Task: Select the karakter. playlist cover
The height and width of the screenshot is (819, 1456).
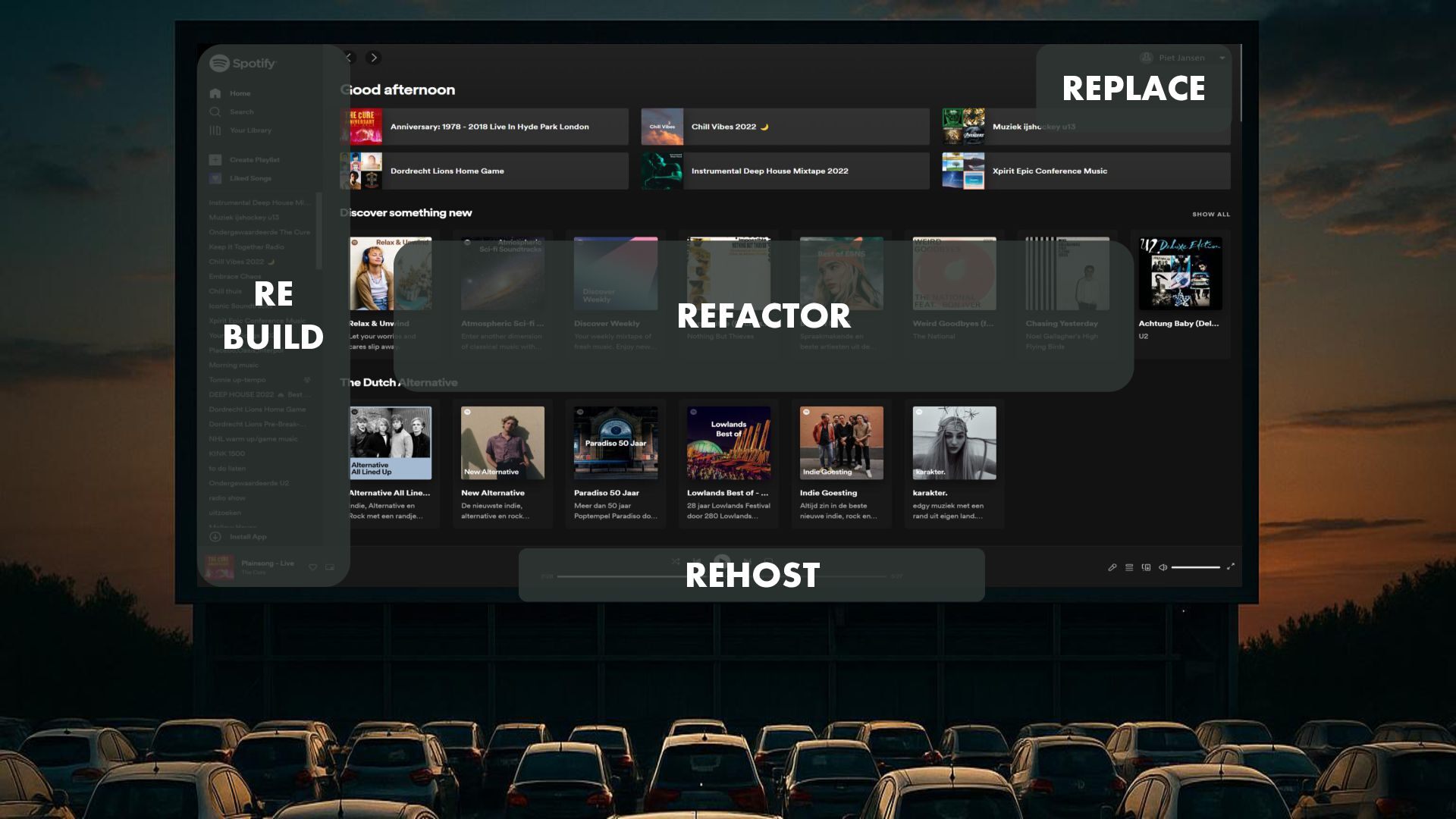Action: tap(955, 443)
